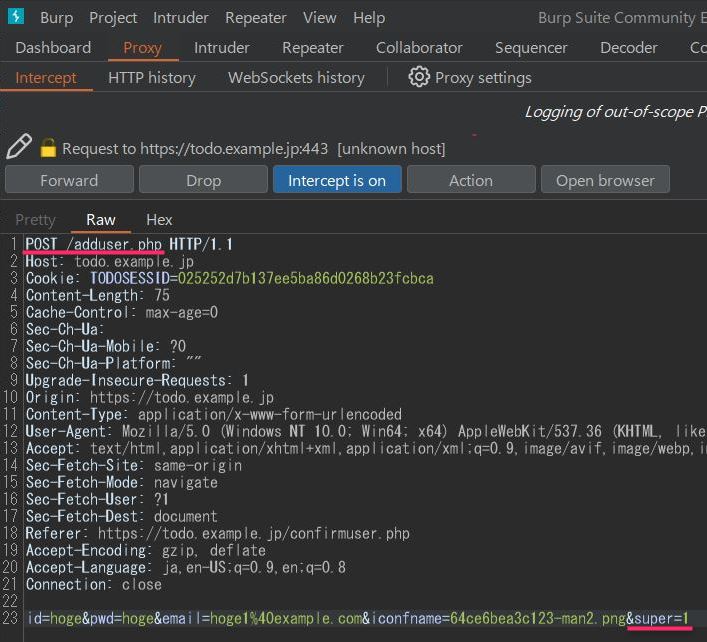707x642 pixels.
Task: Click the Accept-Language header line
Action: tap(186, 567)
